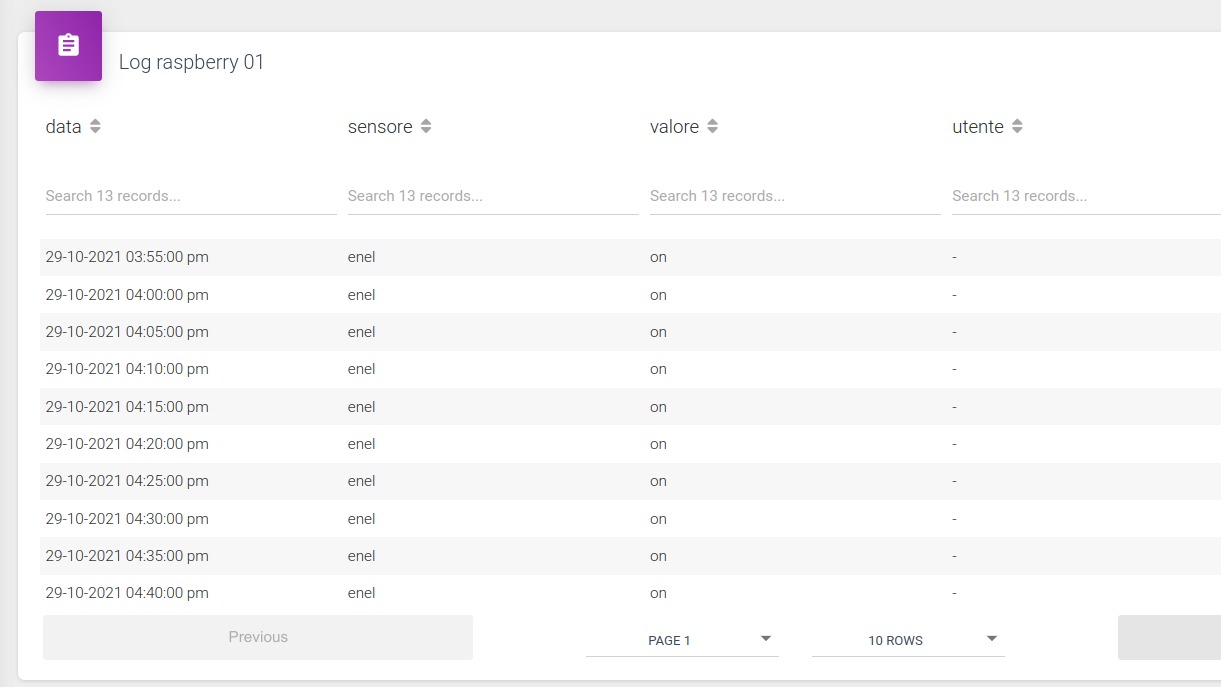Viewport: 1221px width, 687px height.
Task: Select the 29-10-2021 04:00:00 pm date cell
Action: (x=127, y=295)
